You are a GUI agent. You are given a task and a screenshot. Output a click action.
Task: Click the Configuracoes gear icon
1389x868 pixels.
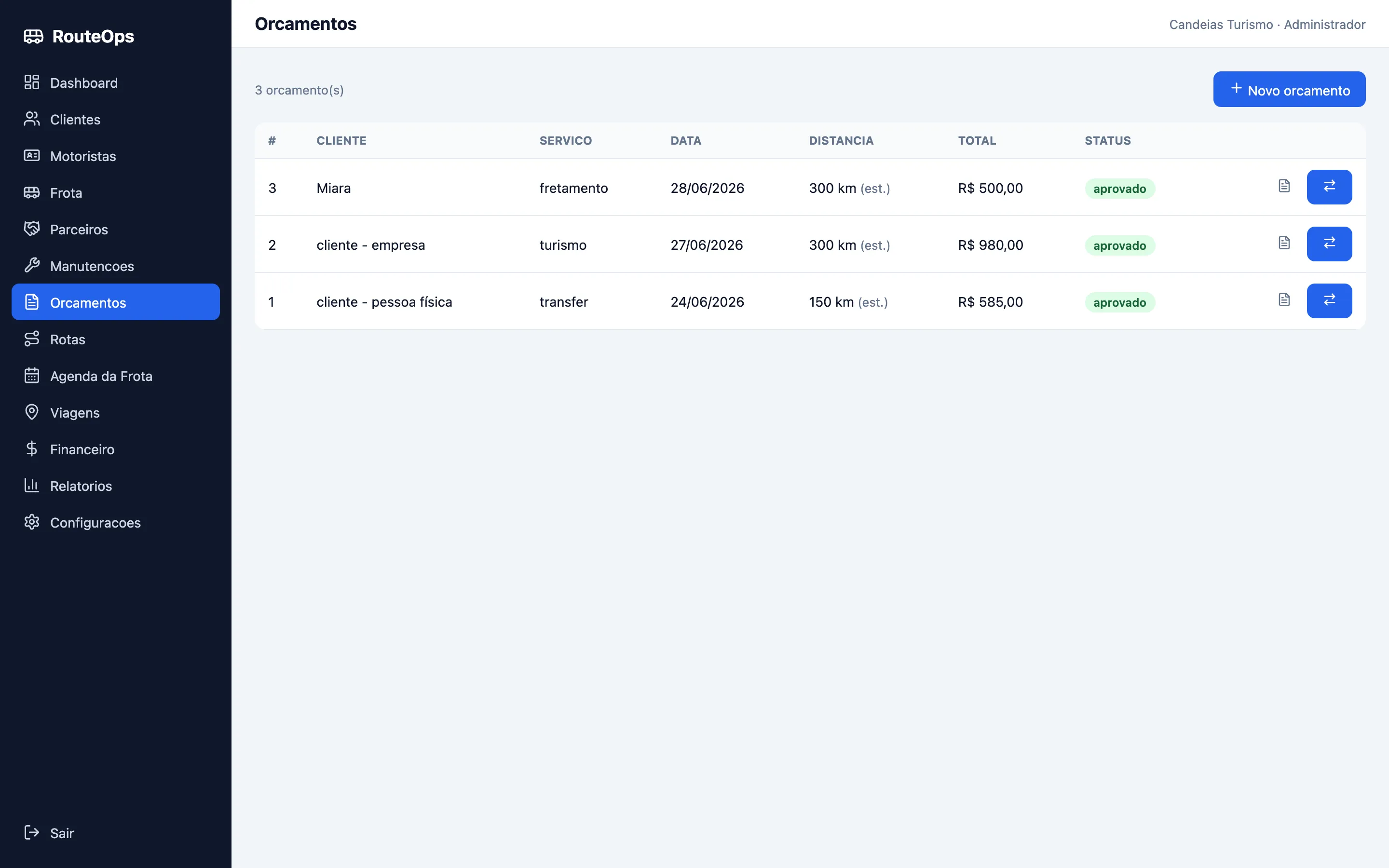coord(31,522)
